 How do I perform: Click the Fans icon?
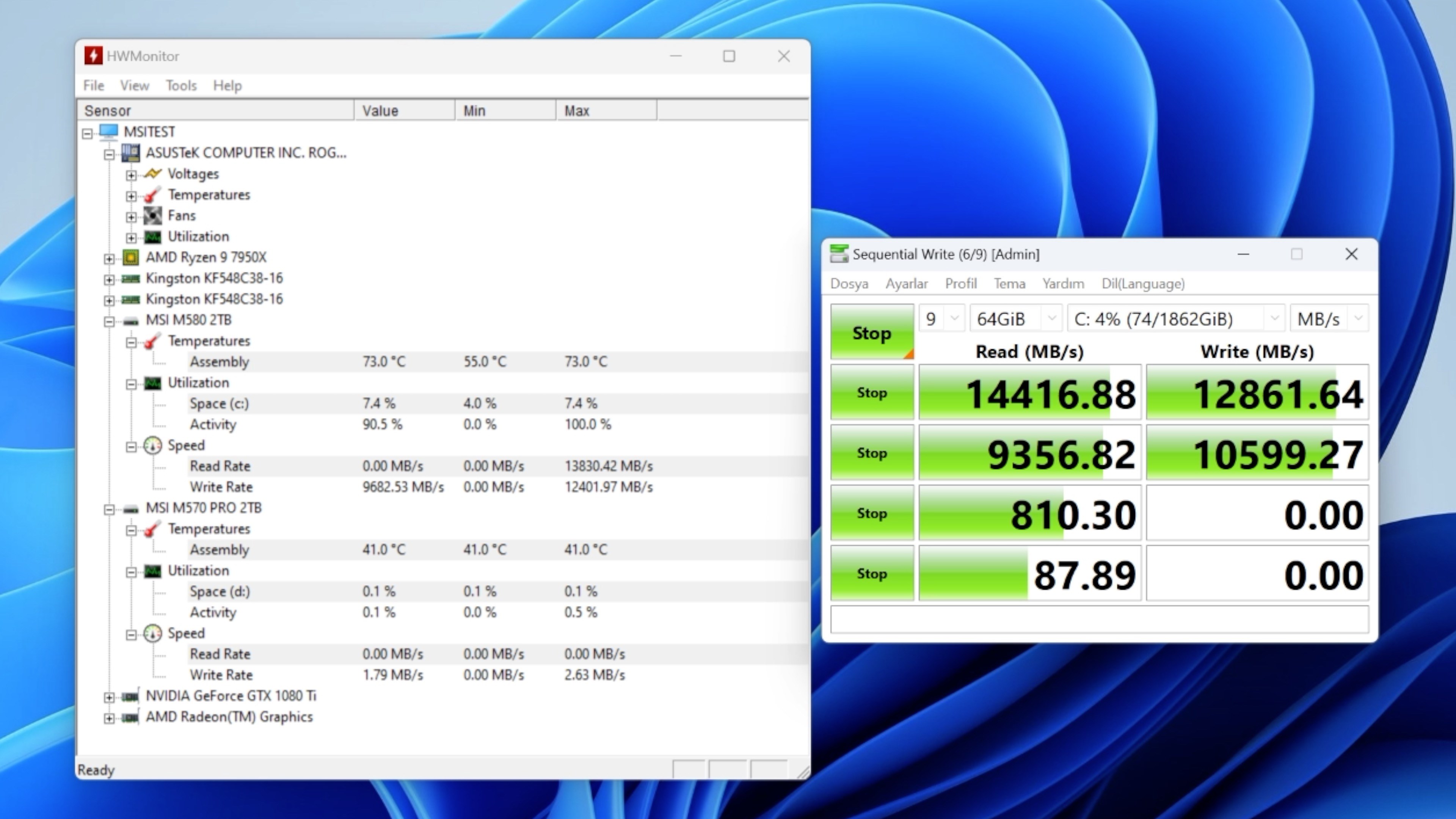coord(152,215)
